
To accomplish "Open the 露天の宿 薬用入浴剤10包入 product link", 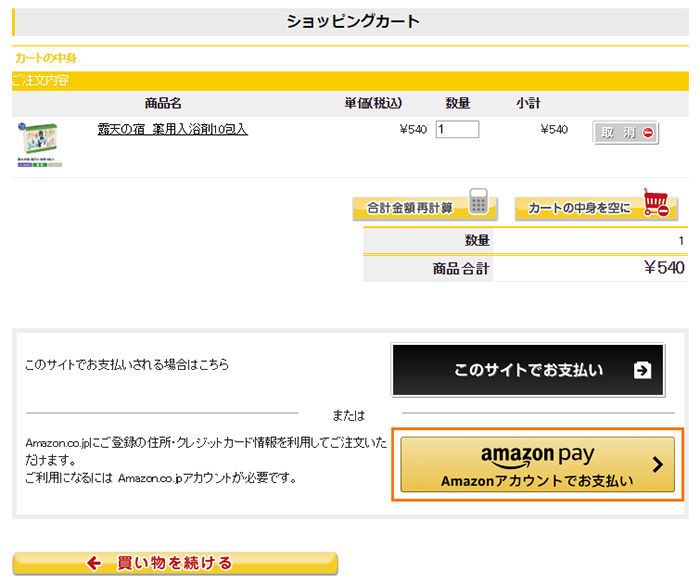I will (172, 129).
